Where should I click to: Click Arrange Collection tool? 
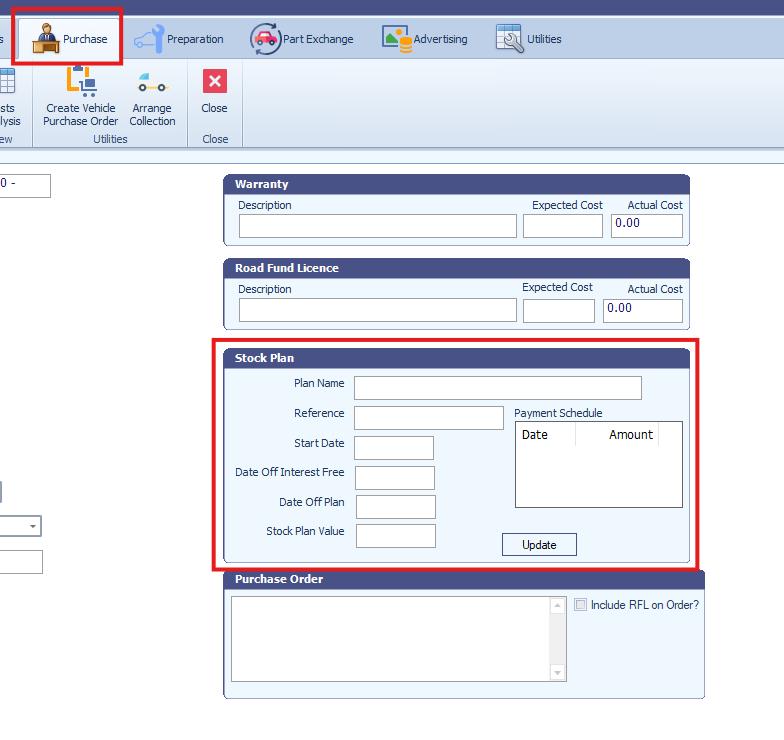click(152, 98)
